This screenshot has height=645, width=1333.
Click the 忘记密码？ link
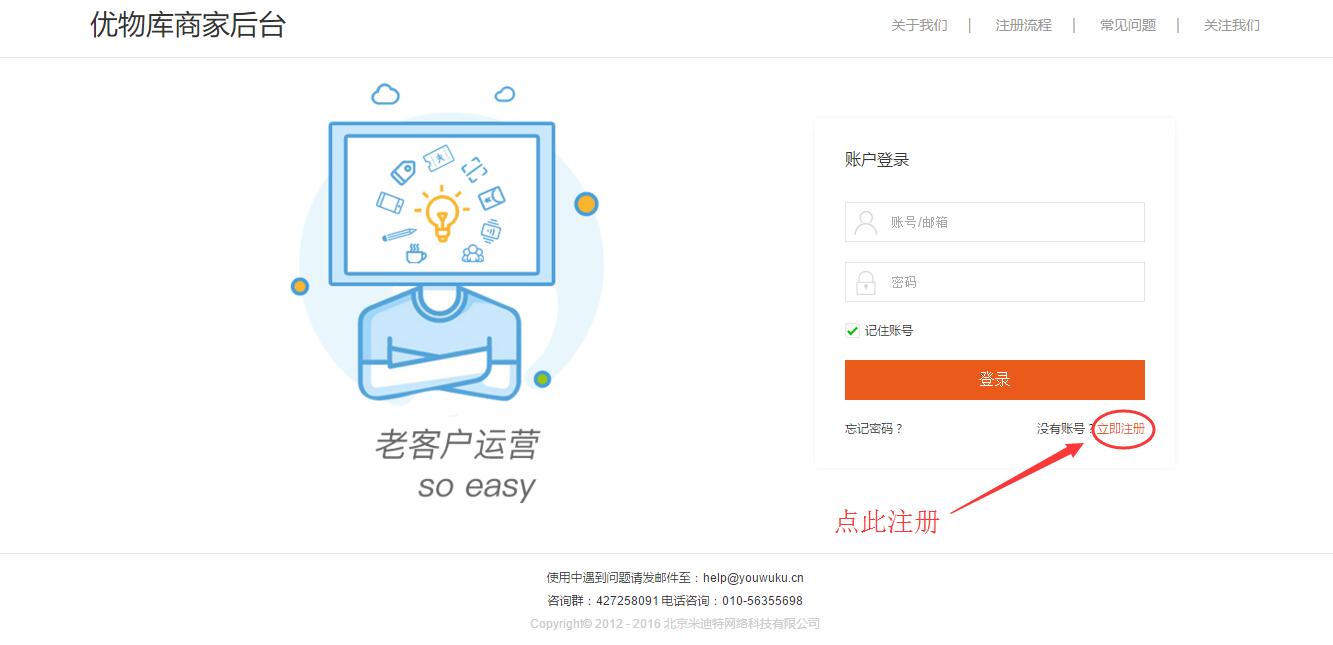coord(874,429)
